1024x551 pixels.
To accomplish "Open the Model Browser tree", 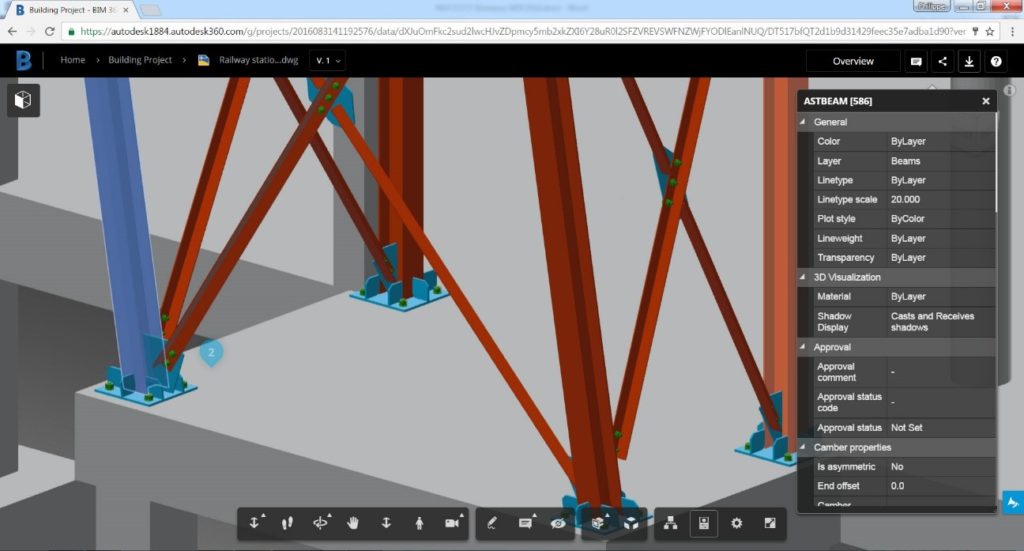I will (x=671, y=523).
